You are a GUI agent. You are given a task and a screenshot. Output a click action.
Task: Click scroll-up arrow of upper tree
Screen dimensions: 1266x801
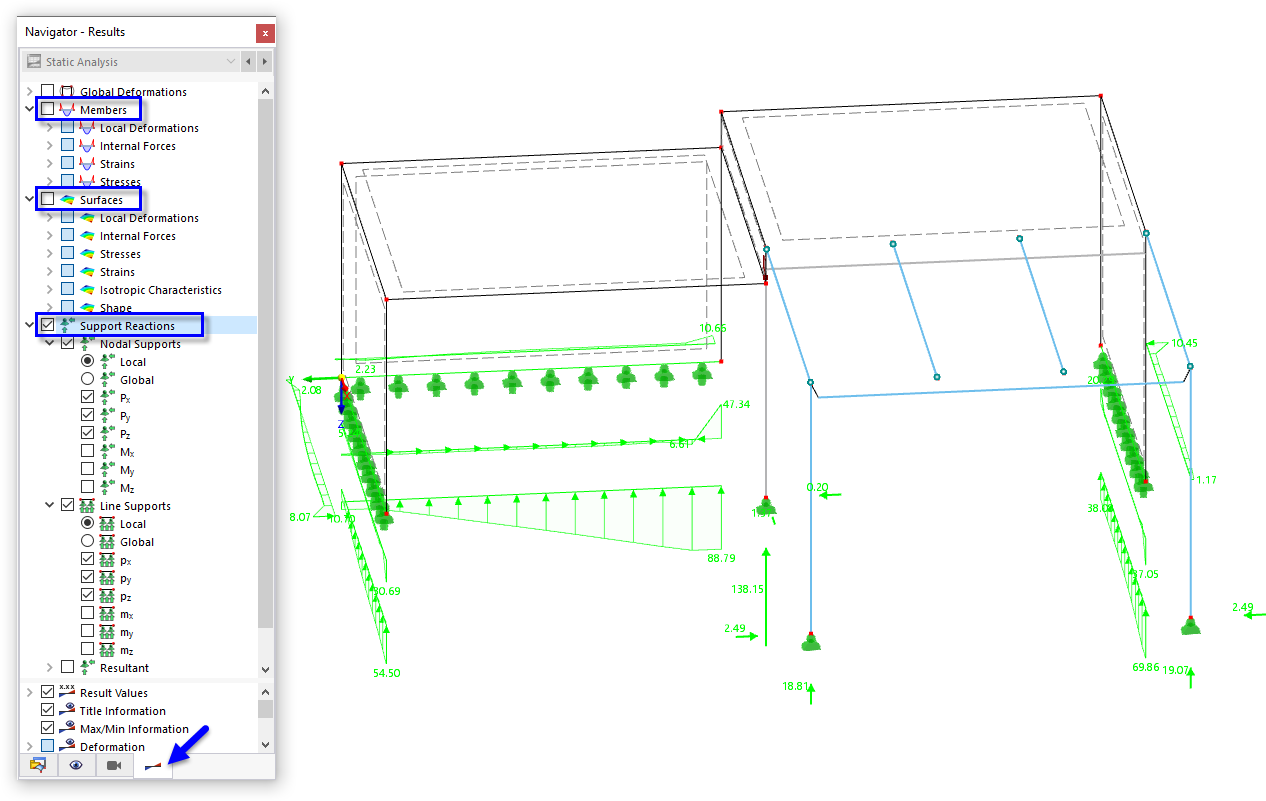click(265, 91)
